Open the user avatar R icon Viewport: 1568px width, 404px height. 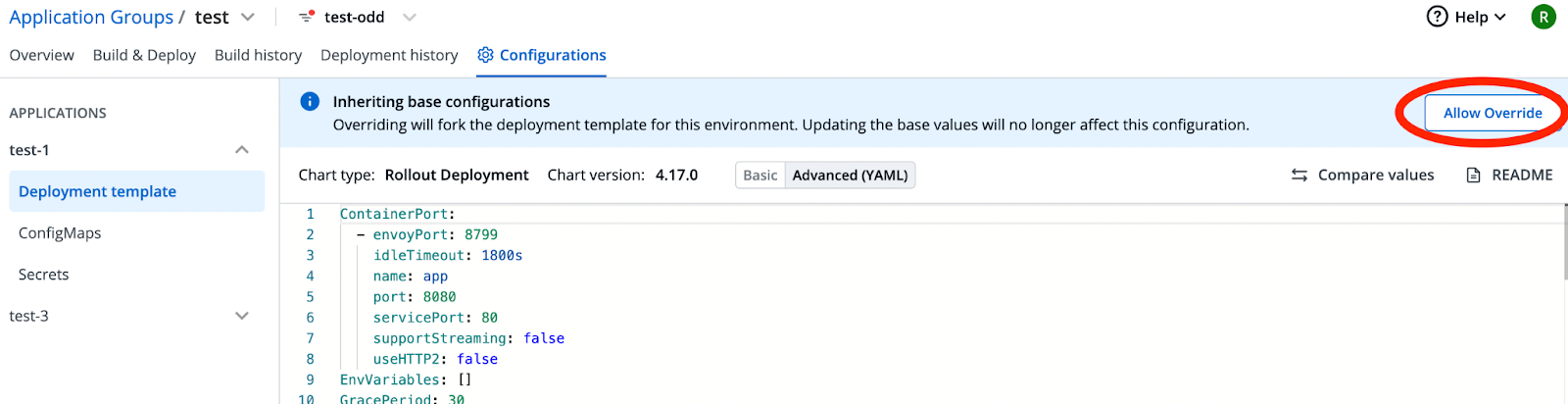coord(1543,17)
